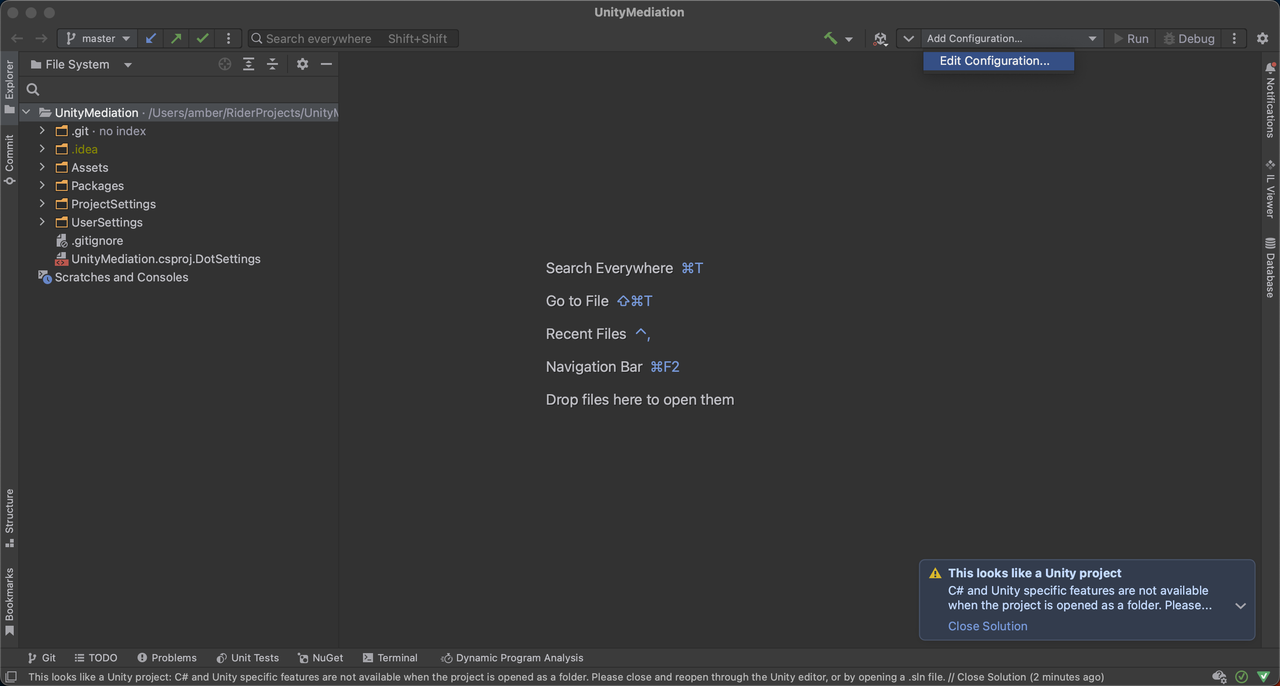The height and width of the screenshot is (686, 1280).
Task: Open the Unit Tests tab
Action: click(247, 658)
